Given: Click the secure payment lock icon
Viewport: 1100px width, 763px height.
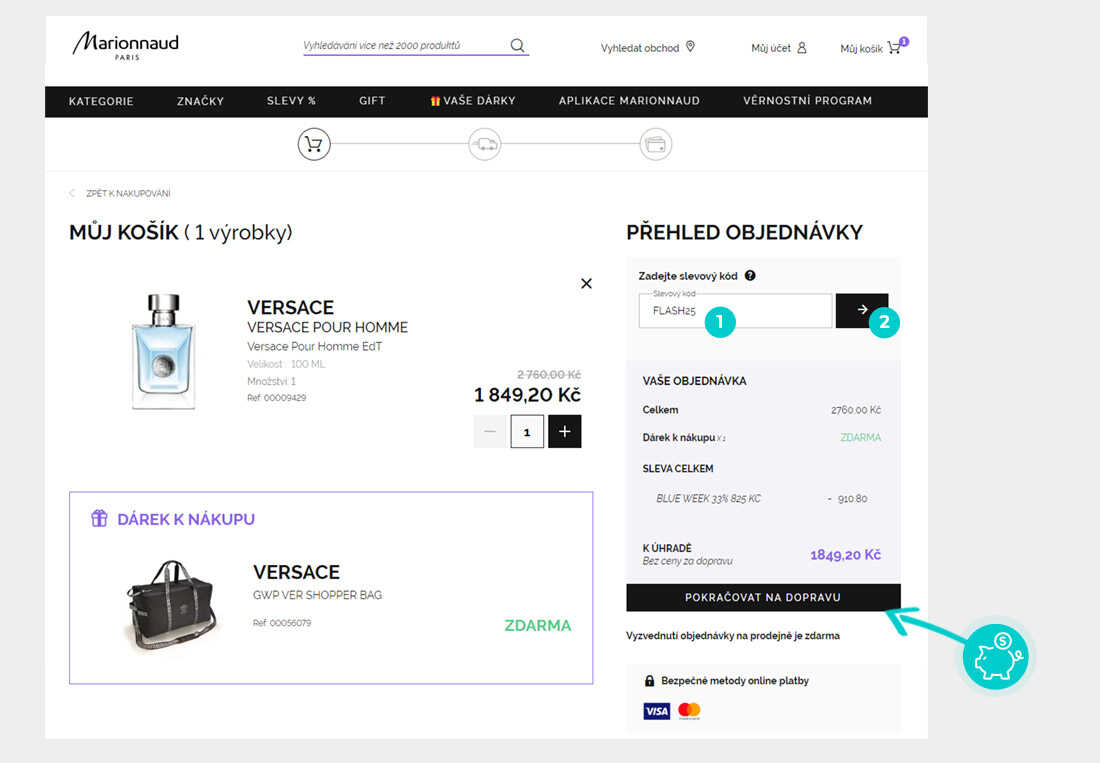Looking at the screenshot, I should coord(649,680).
